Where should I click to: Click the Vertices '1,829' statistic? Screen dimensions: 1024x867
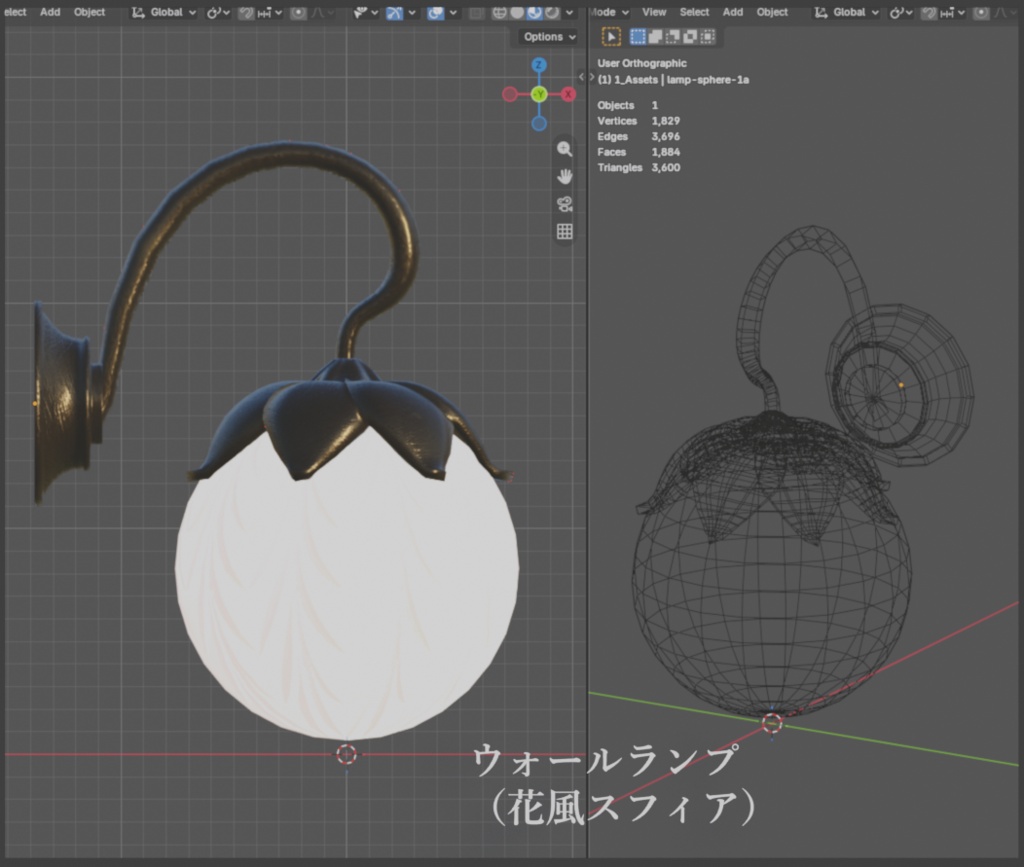665,121
